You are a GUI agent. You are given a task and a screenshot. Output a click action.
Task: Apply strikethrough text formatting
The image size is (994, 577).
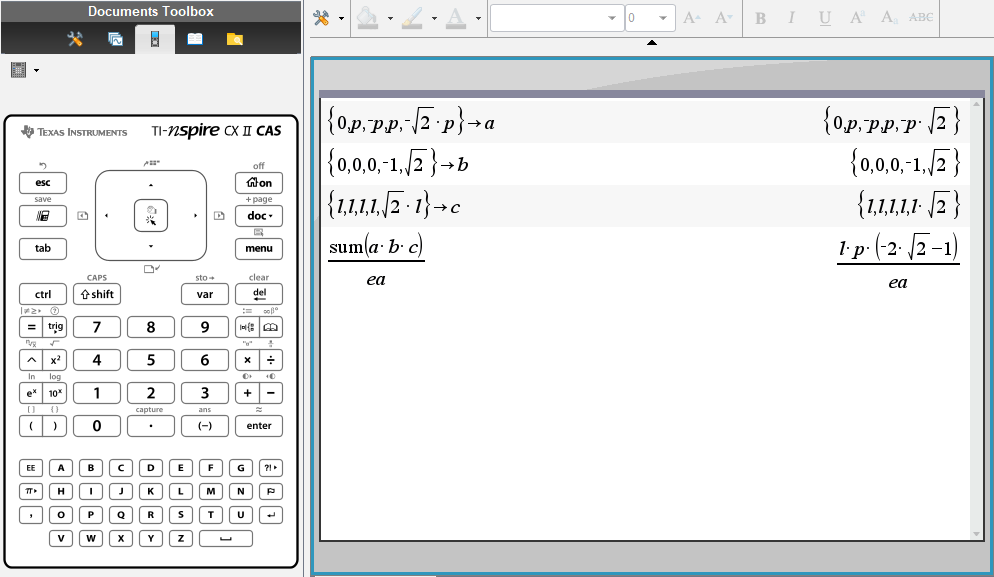pyautogui.click(x=921, y=18)
